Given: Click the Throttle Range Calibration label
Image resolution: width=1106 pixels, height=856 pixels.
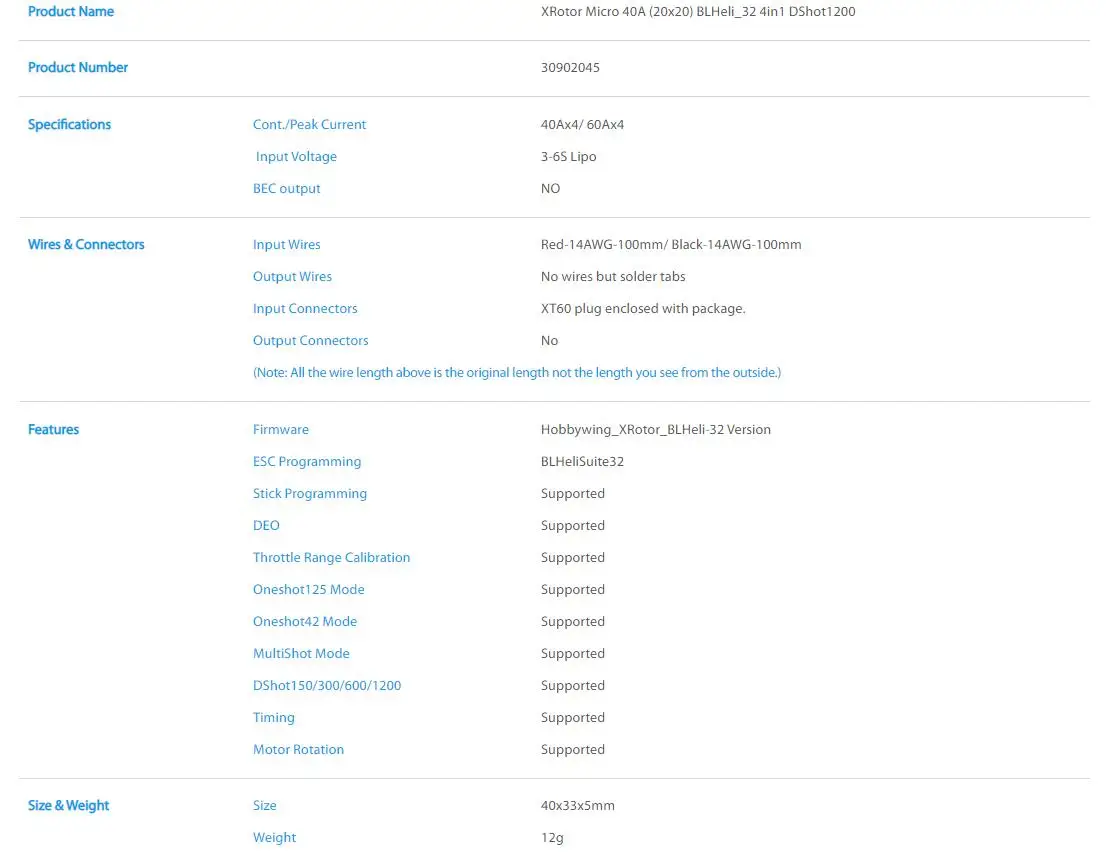Looking at the screenshot, I should coord(331,557).
